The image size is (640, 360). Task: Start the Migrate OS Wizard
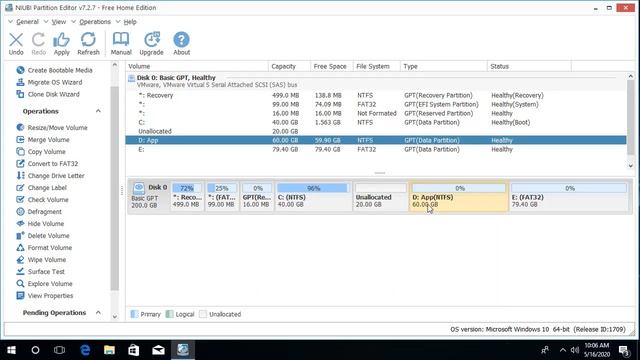(49, 82)
